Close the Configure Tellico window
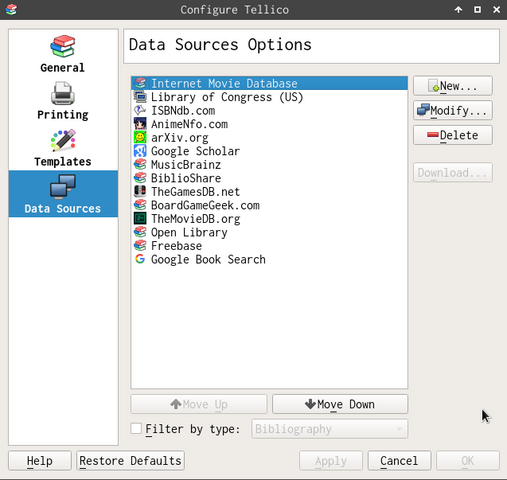Viewport: 507px width, 480px height. [x=496, y=9]
